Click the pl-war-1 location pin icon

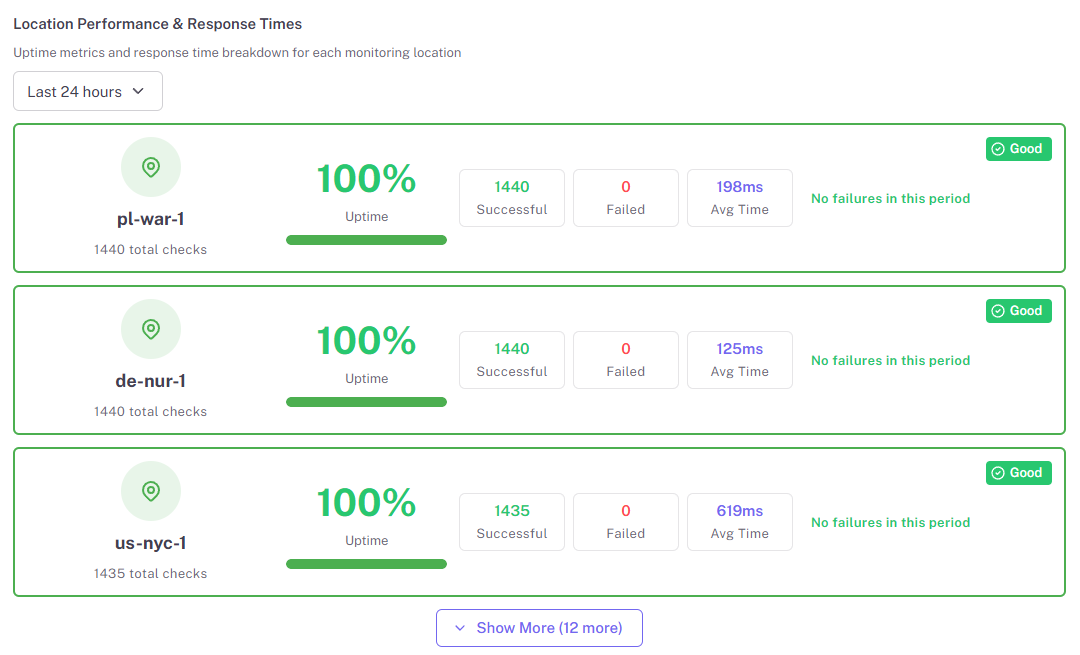pos(151,167)
